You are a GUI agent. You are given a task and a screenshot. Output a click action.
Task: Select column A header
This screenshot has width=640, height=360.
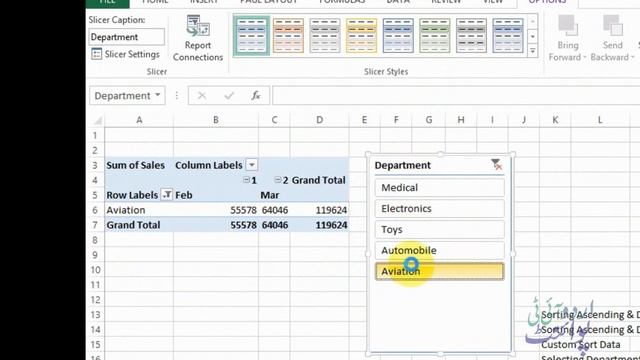[139, 120]
